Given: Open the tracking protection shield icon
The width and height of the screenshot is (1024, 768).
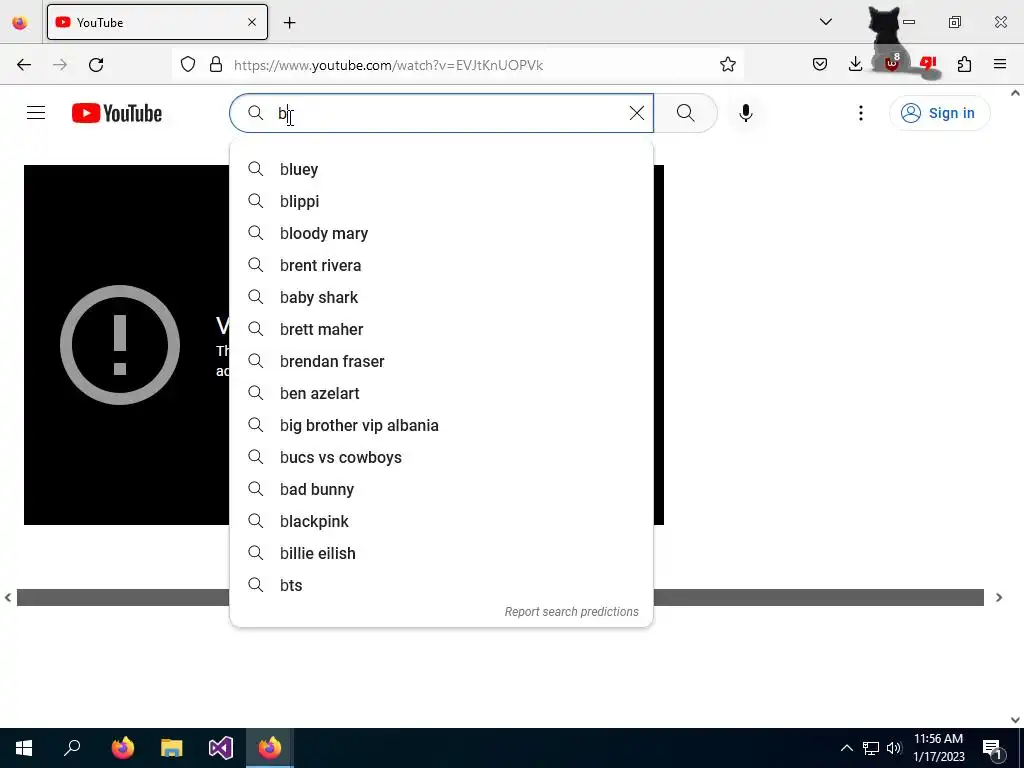Looking at the screenshot, I should coord(188,65).
